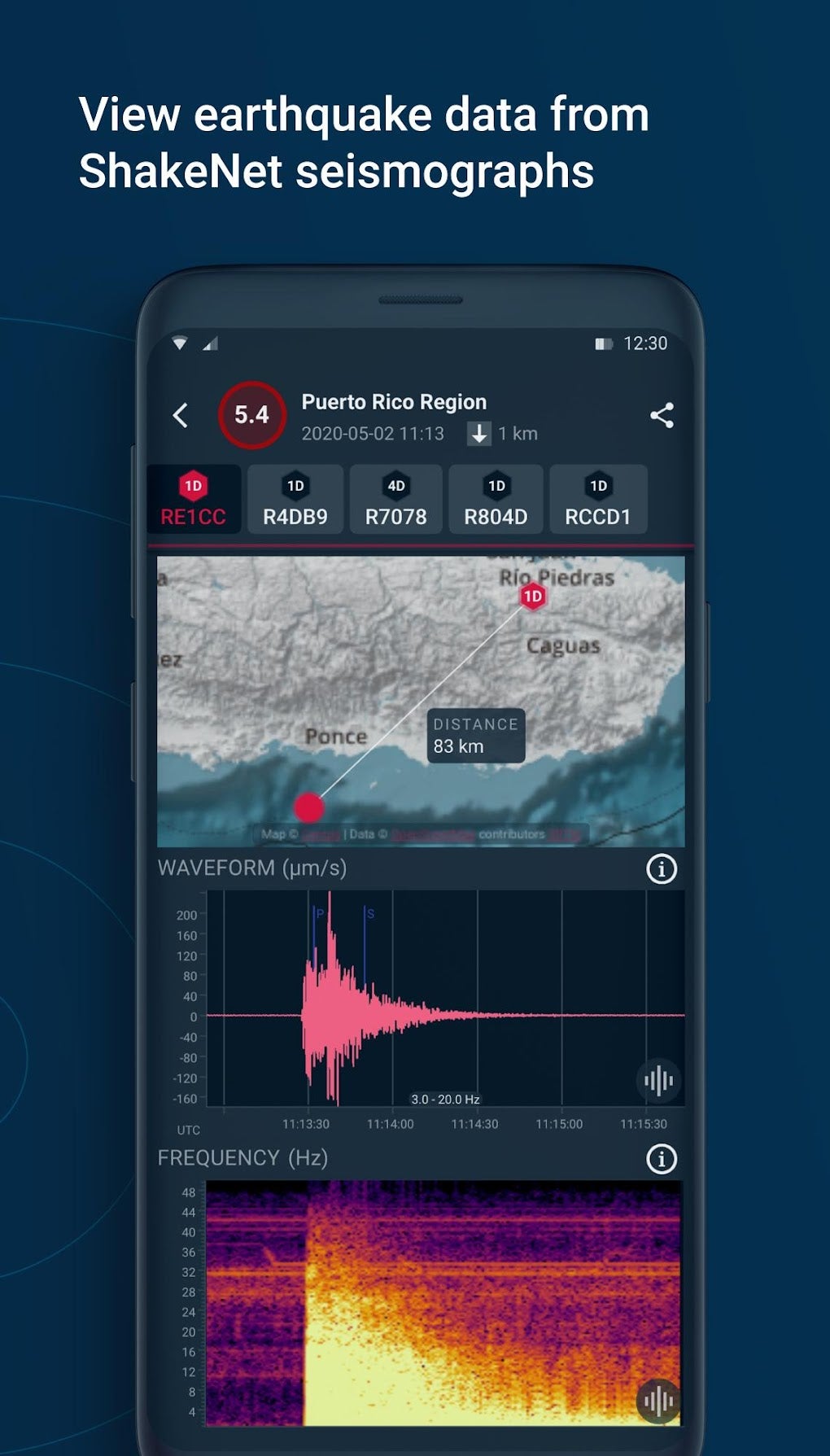This screenshot has height=1456, width=830.
Task: Tap the P wave marker
Action: coord(319,914)
